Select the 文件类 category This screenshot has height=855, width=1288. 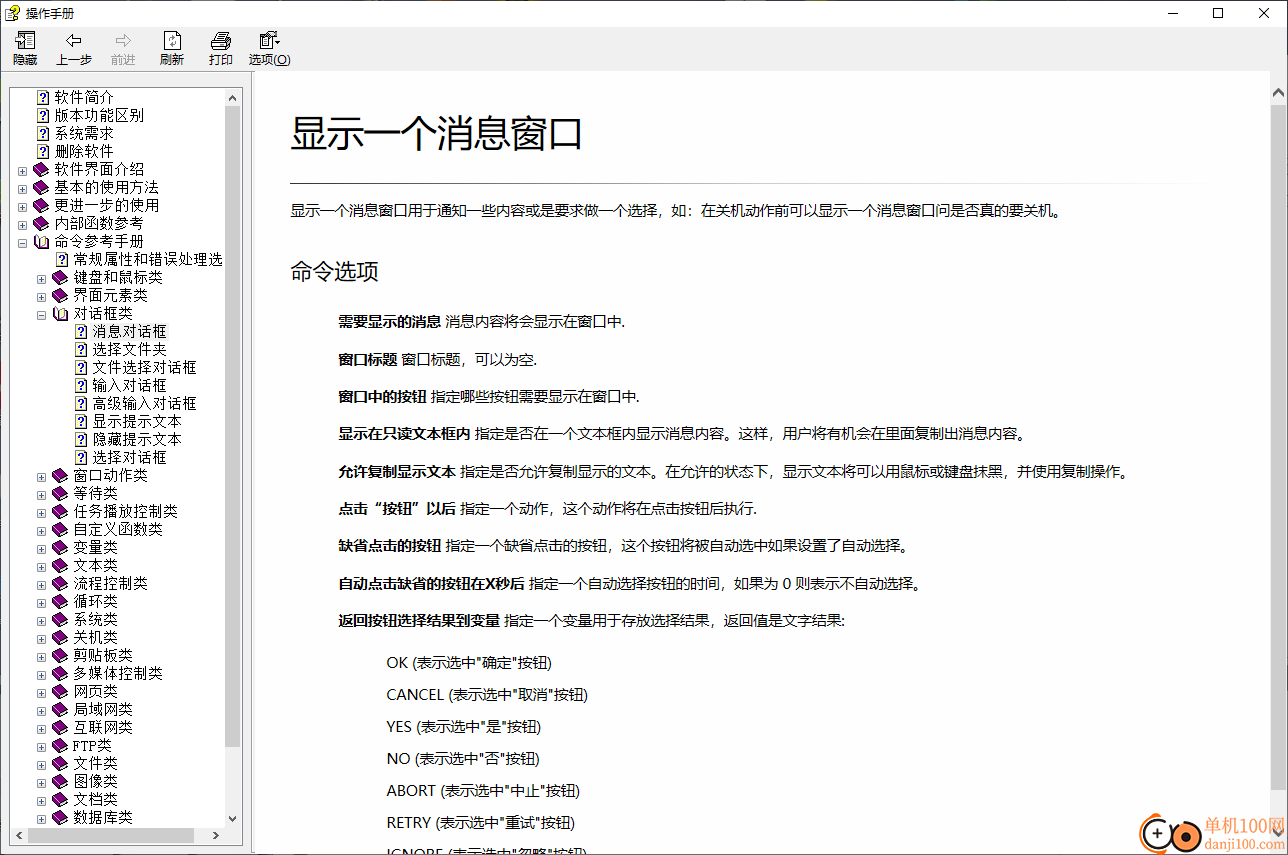95,763
